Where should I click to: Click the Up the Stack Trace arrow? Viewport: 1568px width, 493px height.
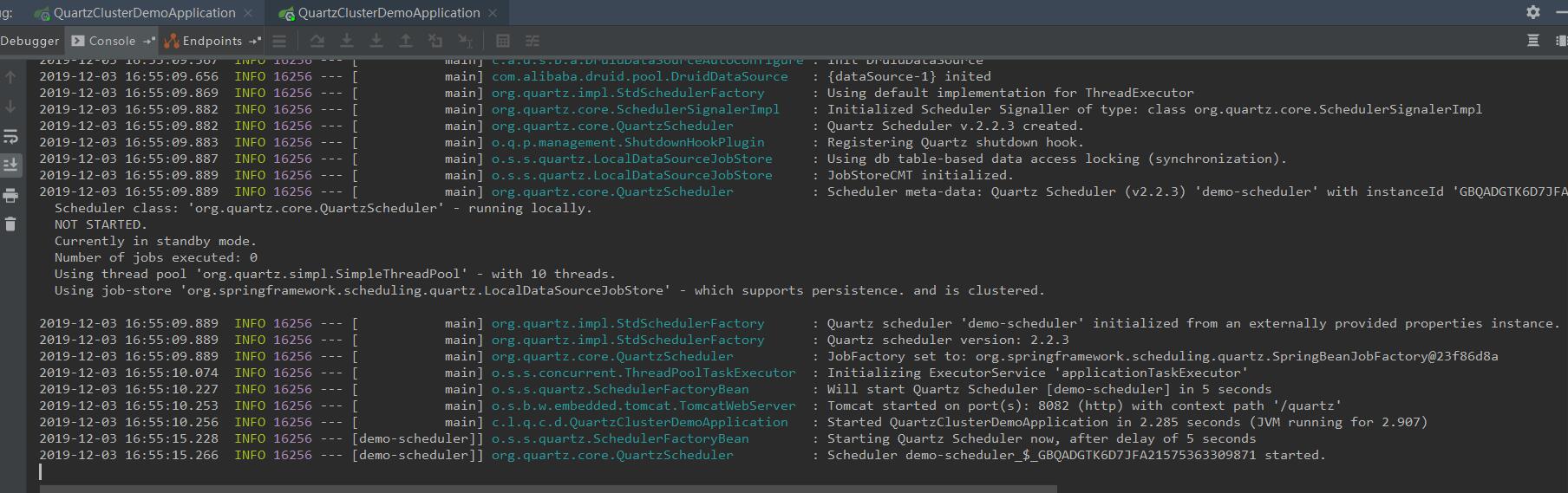click(x=10, y=77)
